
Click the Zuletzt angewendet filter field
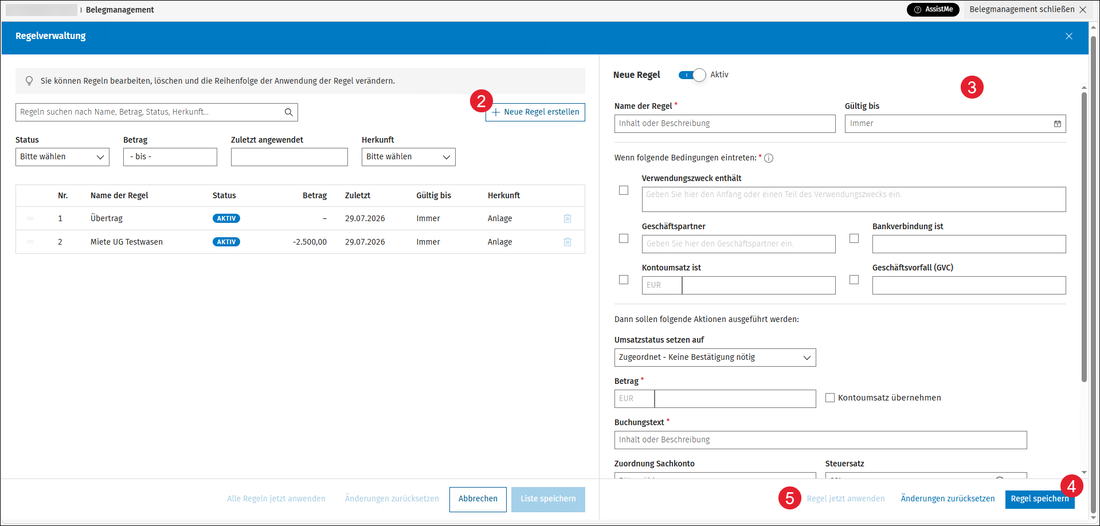click(289, 157)
